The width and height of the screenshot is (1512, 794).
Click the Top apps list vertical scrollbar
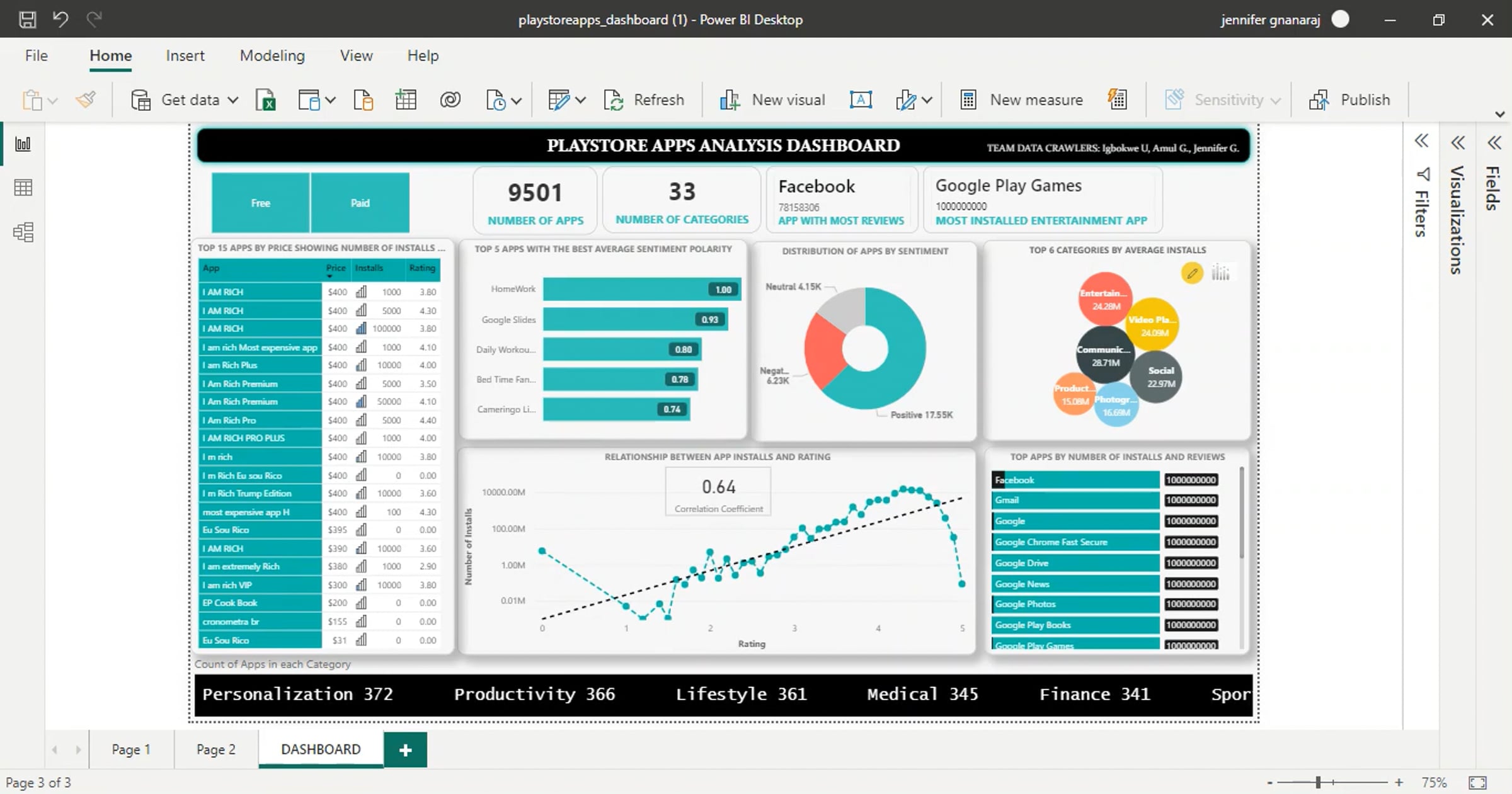click(1241, 512)
